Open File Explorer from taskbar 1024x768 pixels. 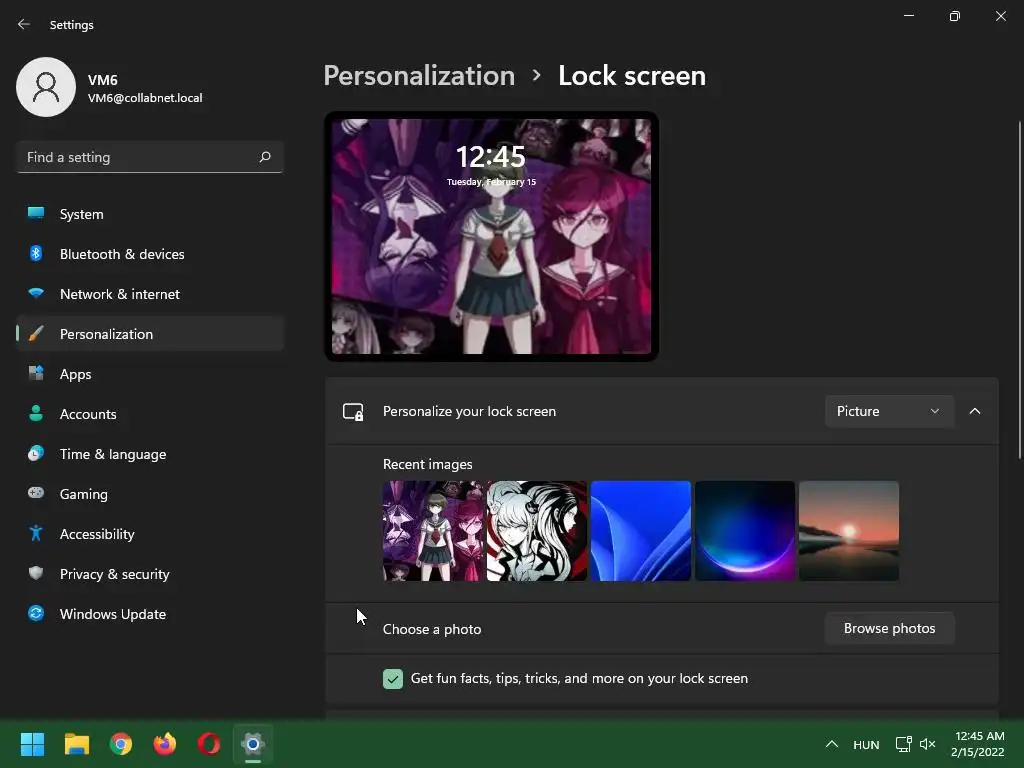coord(76,744)
